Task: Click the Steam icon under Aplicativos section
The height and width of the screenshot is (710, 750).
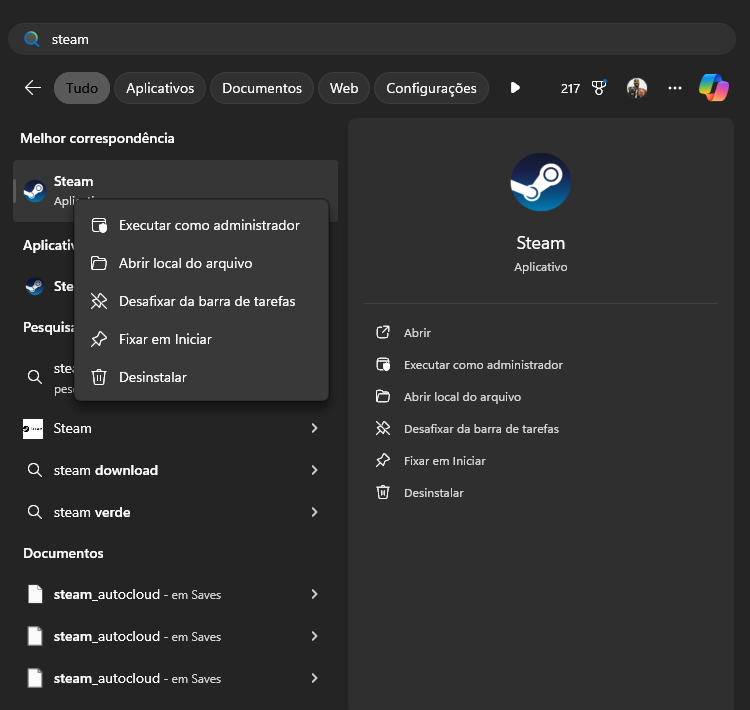Action: click(34, 286)
